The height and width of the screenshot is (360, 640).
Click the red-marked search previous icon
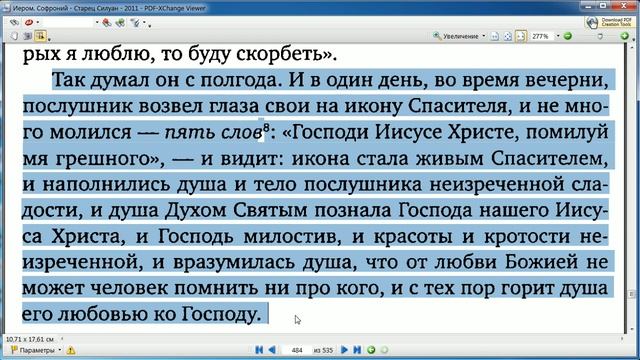tap(107, 23)
